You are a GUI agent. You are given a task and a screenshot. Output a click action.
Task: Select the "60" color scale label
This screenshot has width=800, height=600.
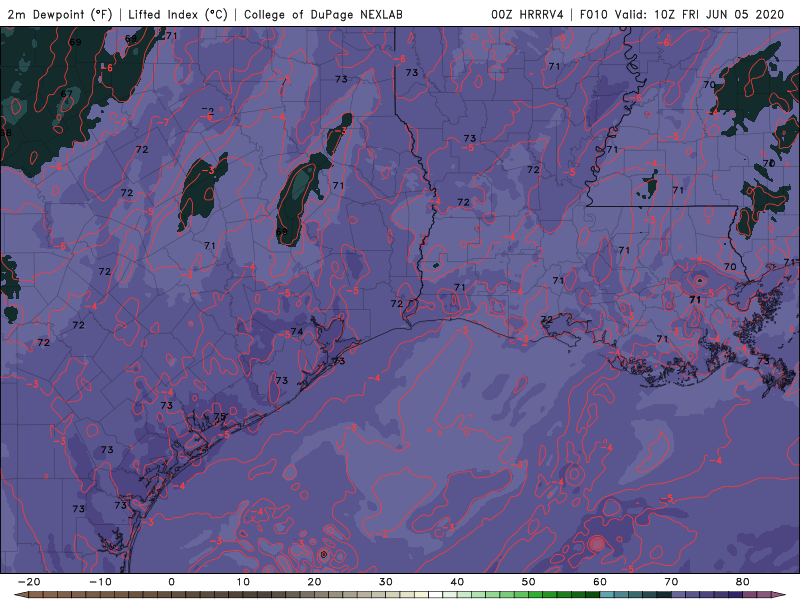600,582
